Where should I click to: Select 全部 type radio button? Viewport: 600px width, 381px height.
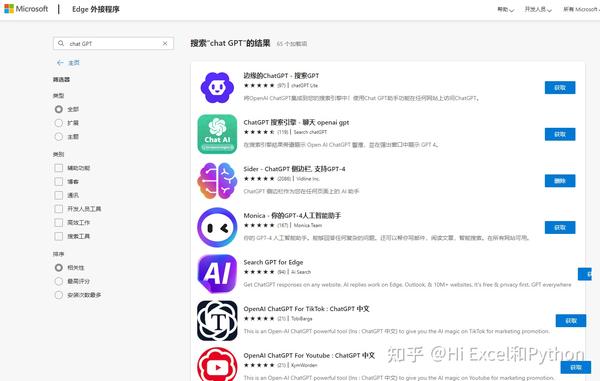pyautogui.click(x=59, y=109)
